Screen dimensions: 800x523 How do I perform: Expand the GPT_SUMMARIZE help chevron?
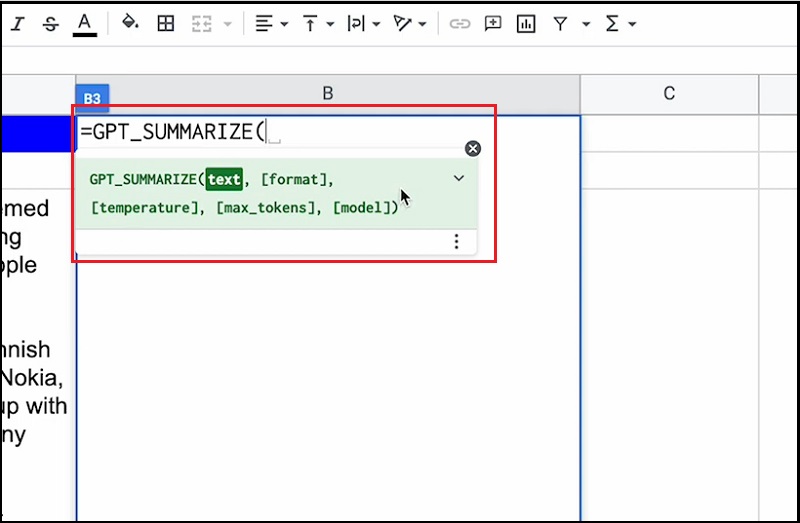[459, 179]
